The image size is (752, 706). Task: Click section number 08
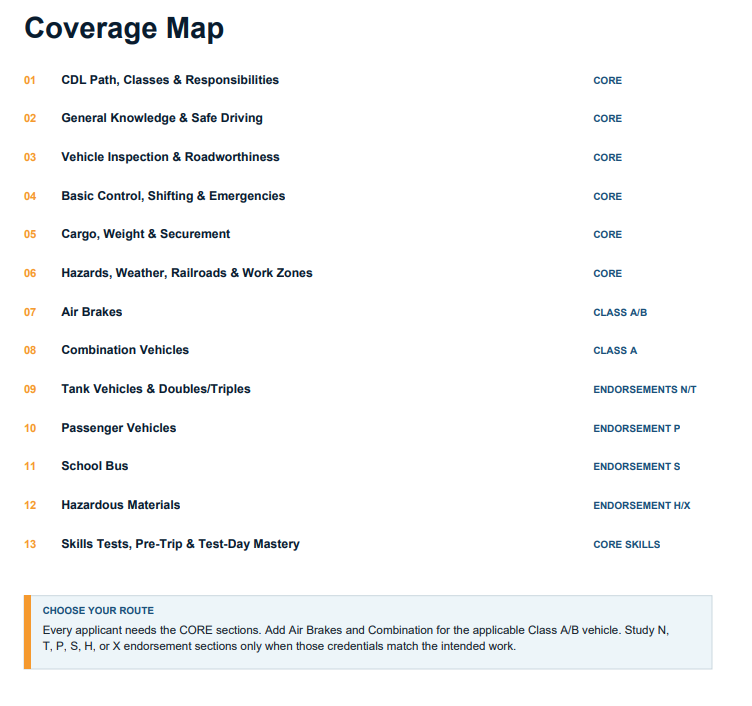tap(30, 350)
